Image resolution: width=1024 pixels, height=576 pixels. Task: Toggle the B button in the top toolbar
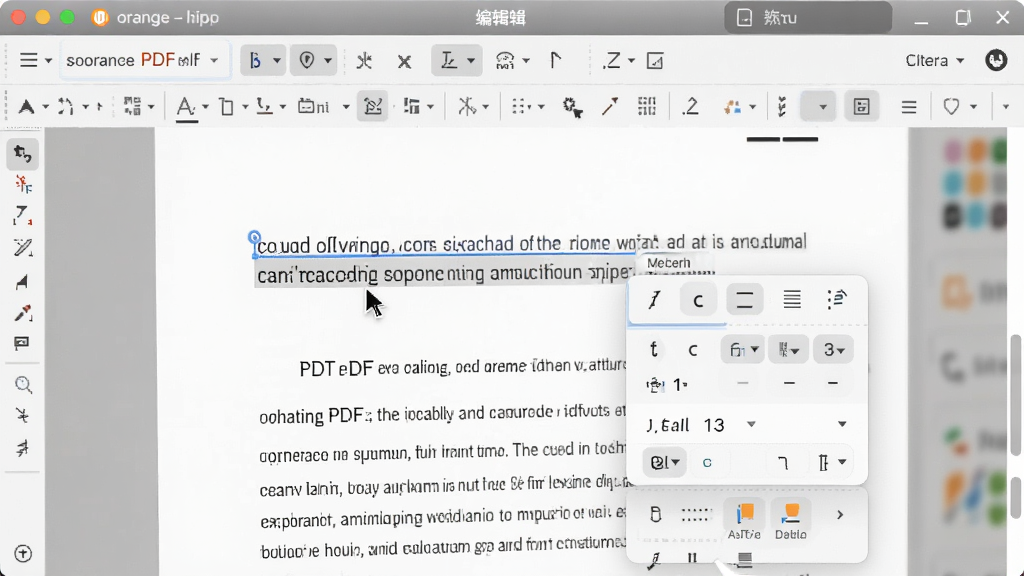coord(263,60)
